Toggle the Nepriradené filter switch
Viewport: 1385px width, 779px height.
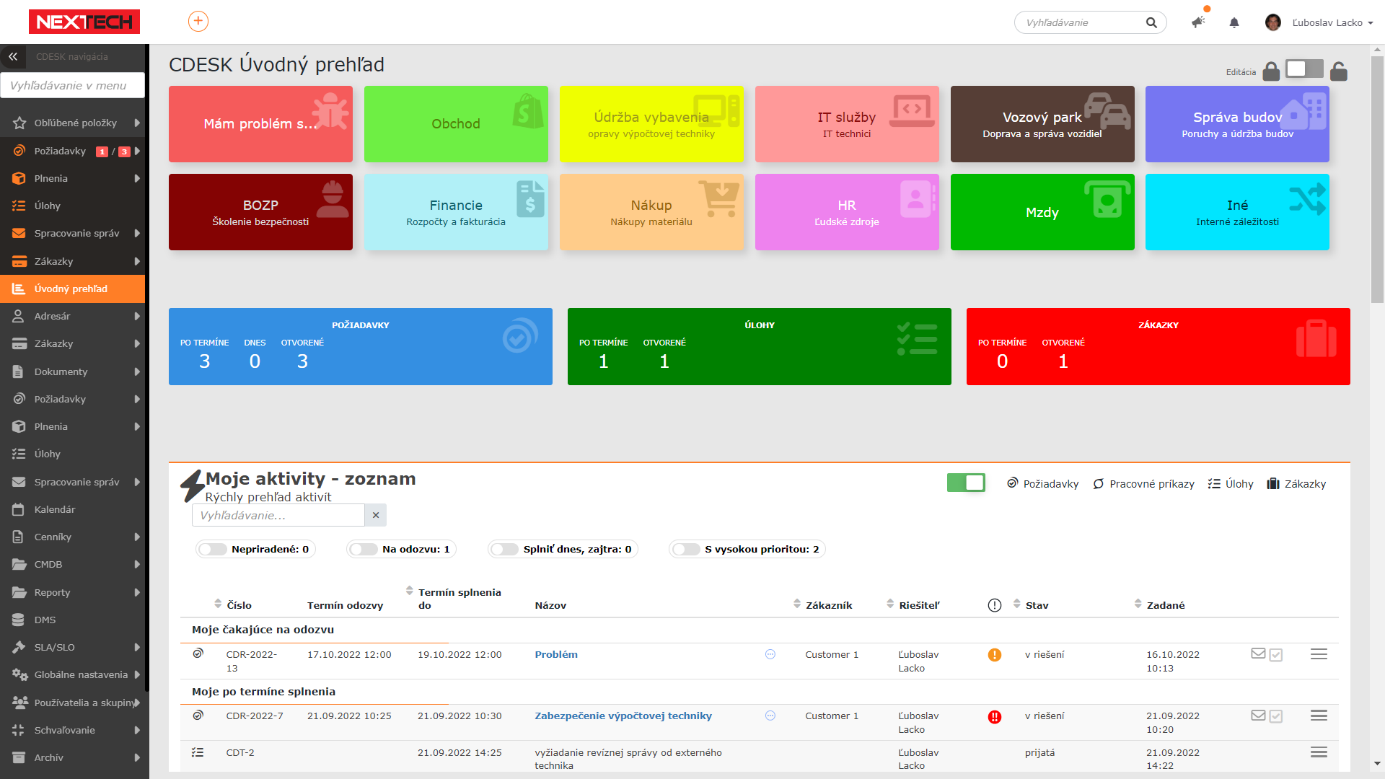212,549
